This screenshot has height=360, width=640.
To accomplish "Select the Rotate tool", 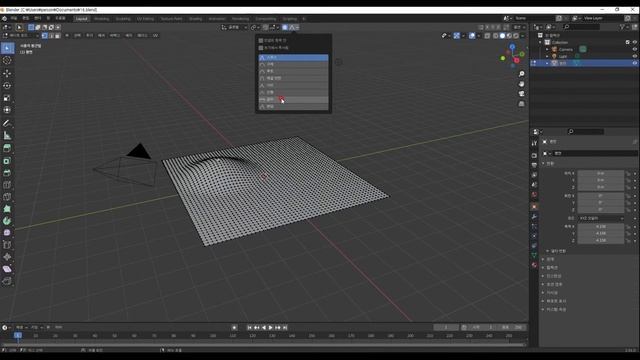I will (7, 86).
